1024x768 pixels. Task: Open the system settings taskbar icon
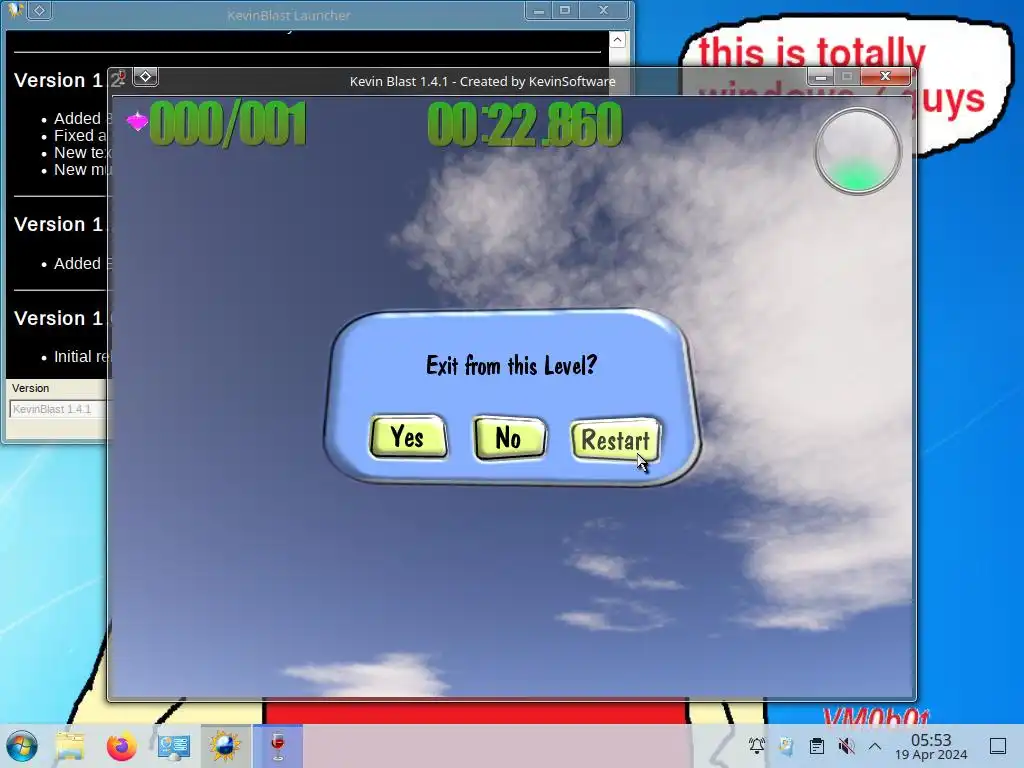tap(174, 746)
